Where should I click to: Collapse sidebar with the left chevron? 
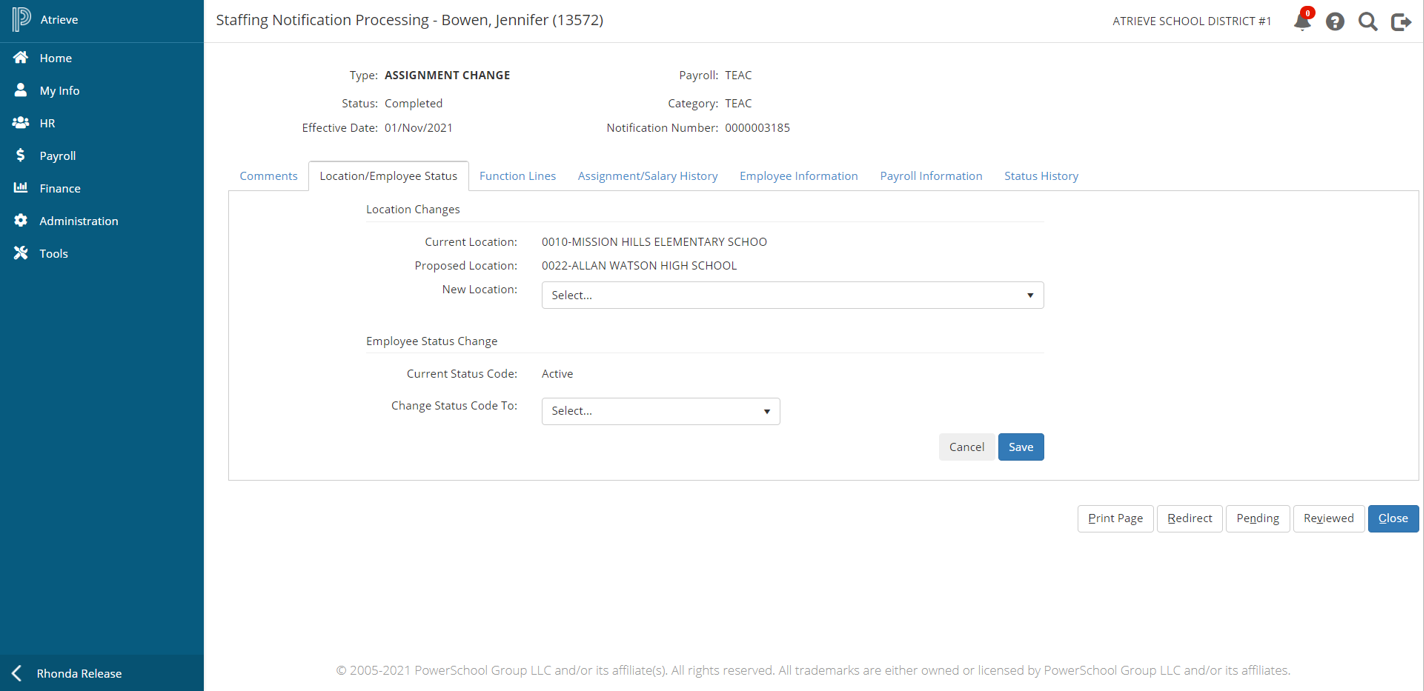coord(16,673)
